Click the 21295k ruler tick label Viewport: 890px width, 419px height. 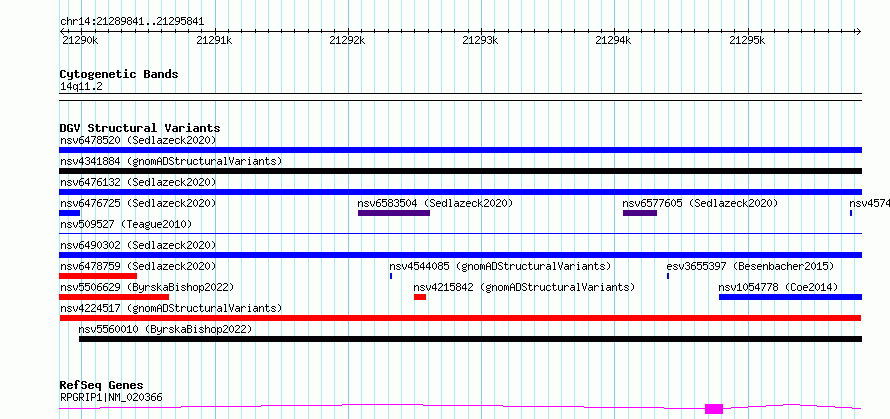pos(747,40)
